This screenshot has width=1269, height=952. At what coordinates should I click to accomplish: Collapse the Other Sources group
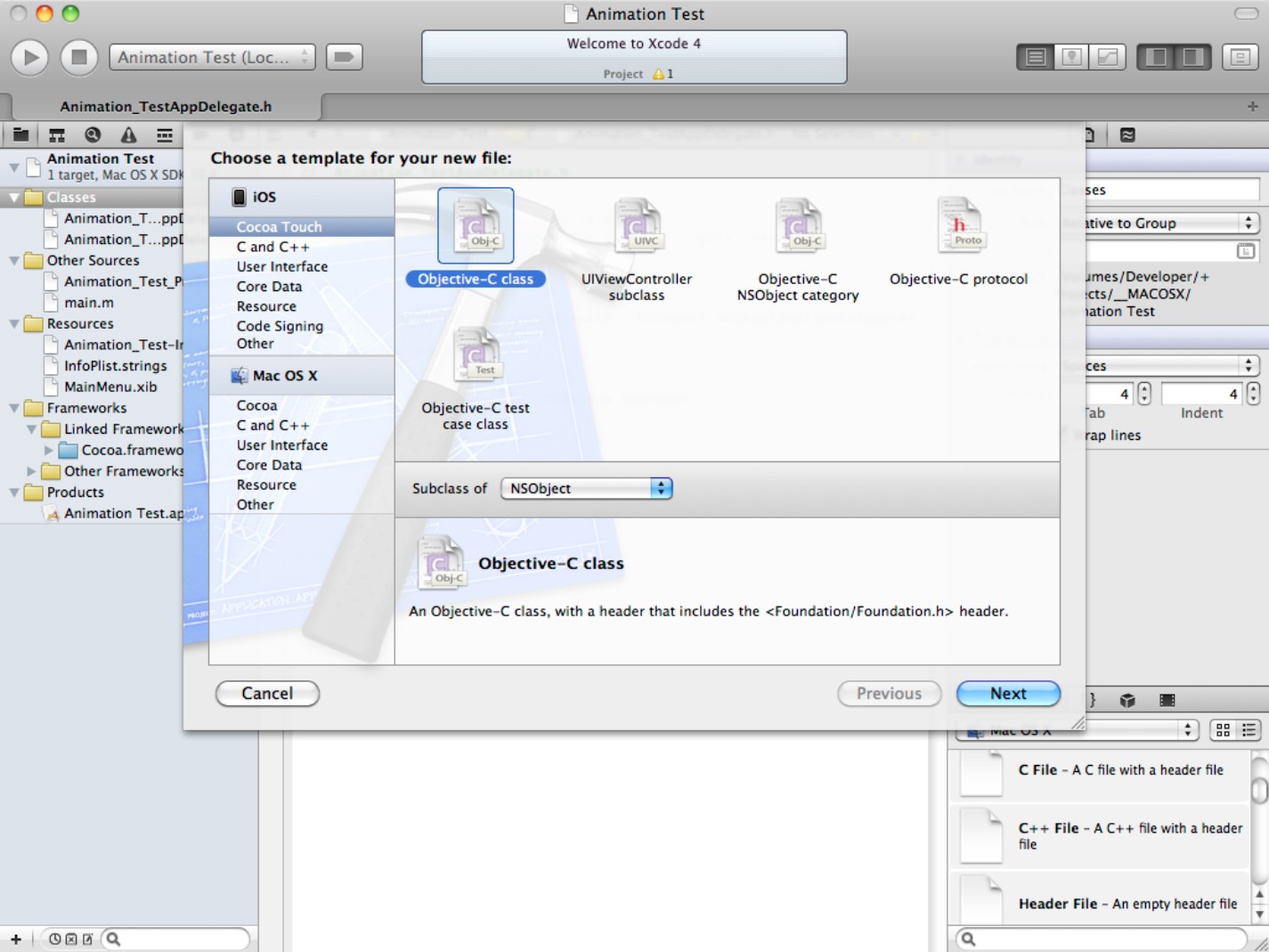coord(14,261)
